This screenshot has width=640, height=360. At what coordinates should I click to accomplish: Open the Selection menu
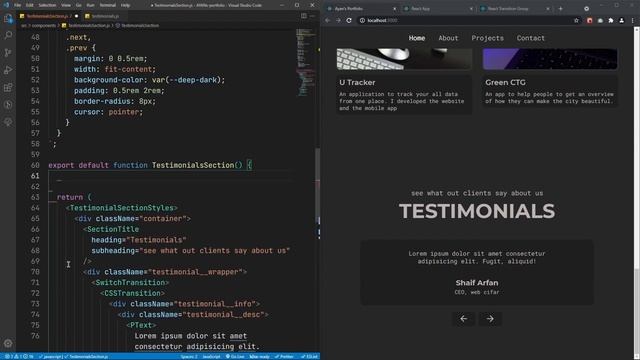[x=47, y=5]
